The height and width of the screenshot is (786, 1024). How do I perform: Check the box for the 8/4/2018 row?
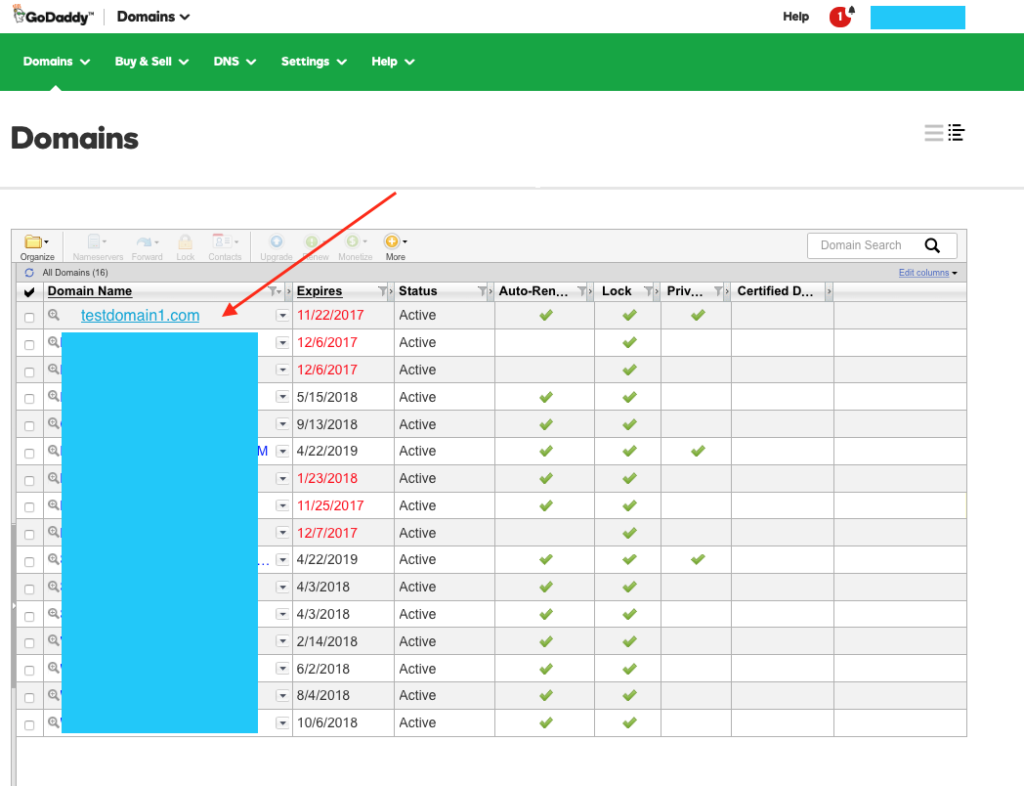click(29, 698)
